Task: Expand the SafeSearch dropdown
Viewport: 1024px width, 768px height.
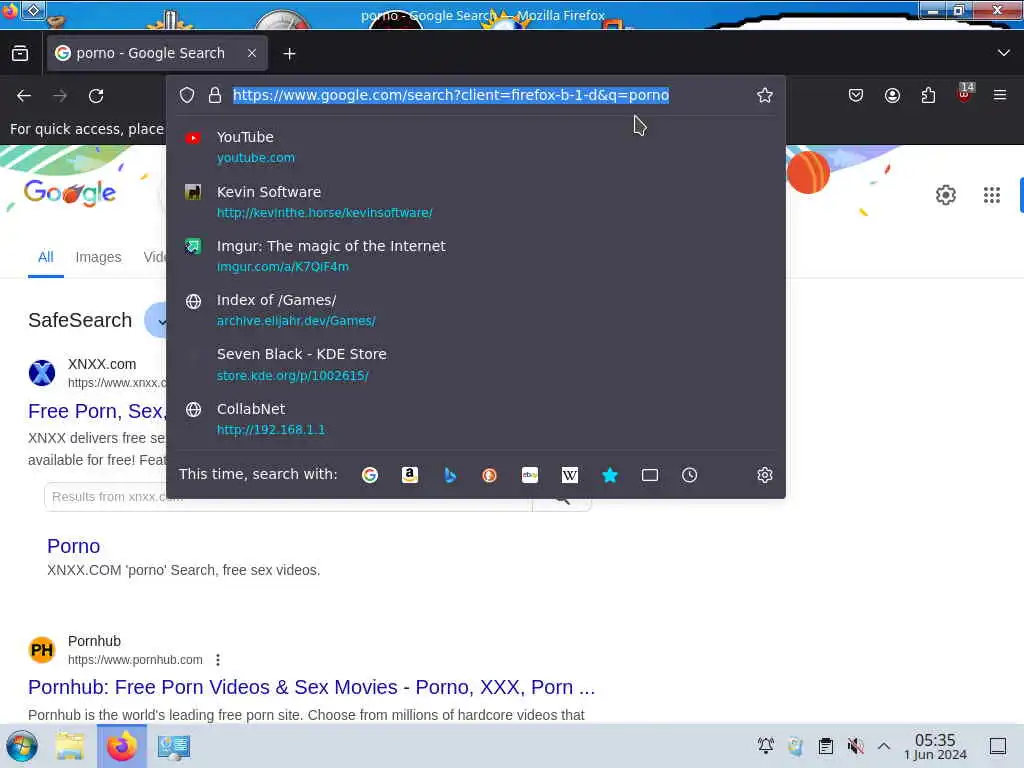Action: coord(157,321)
